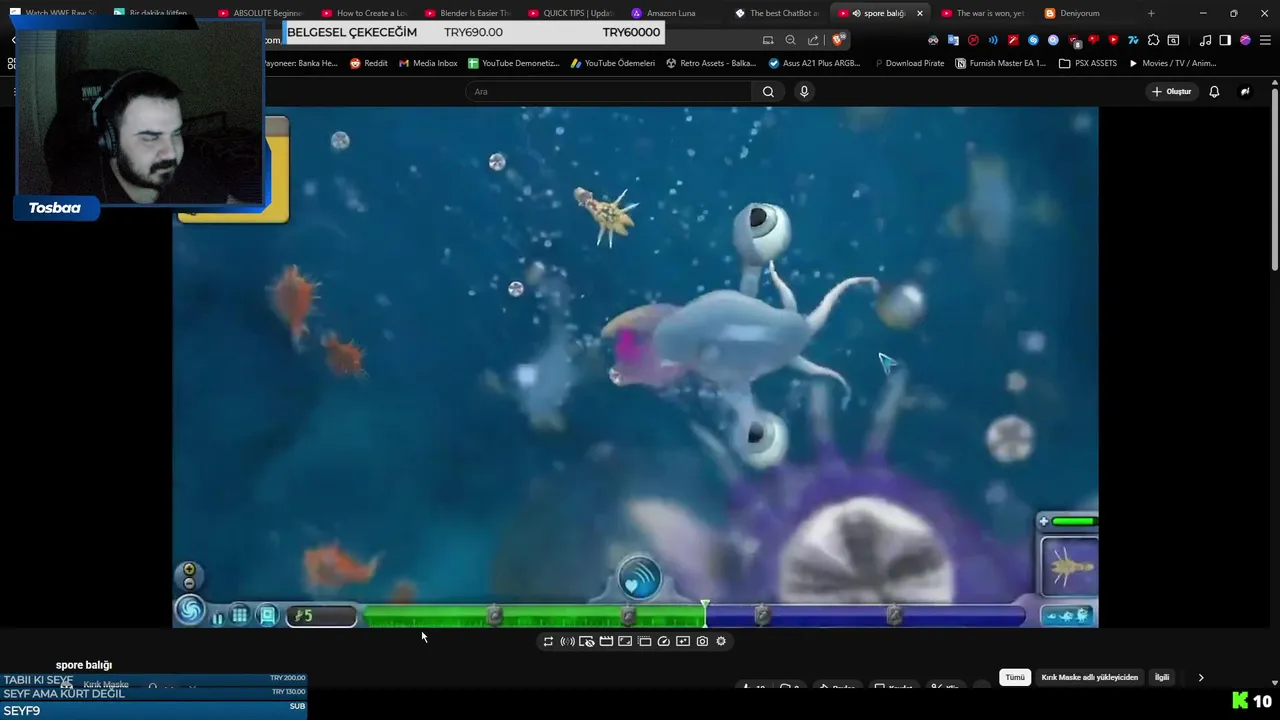This screenshot has height=720, width=1280.
Task: Open a new browser tab
Action: click(1151, 13)
